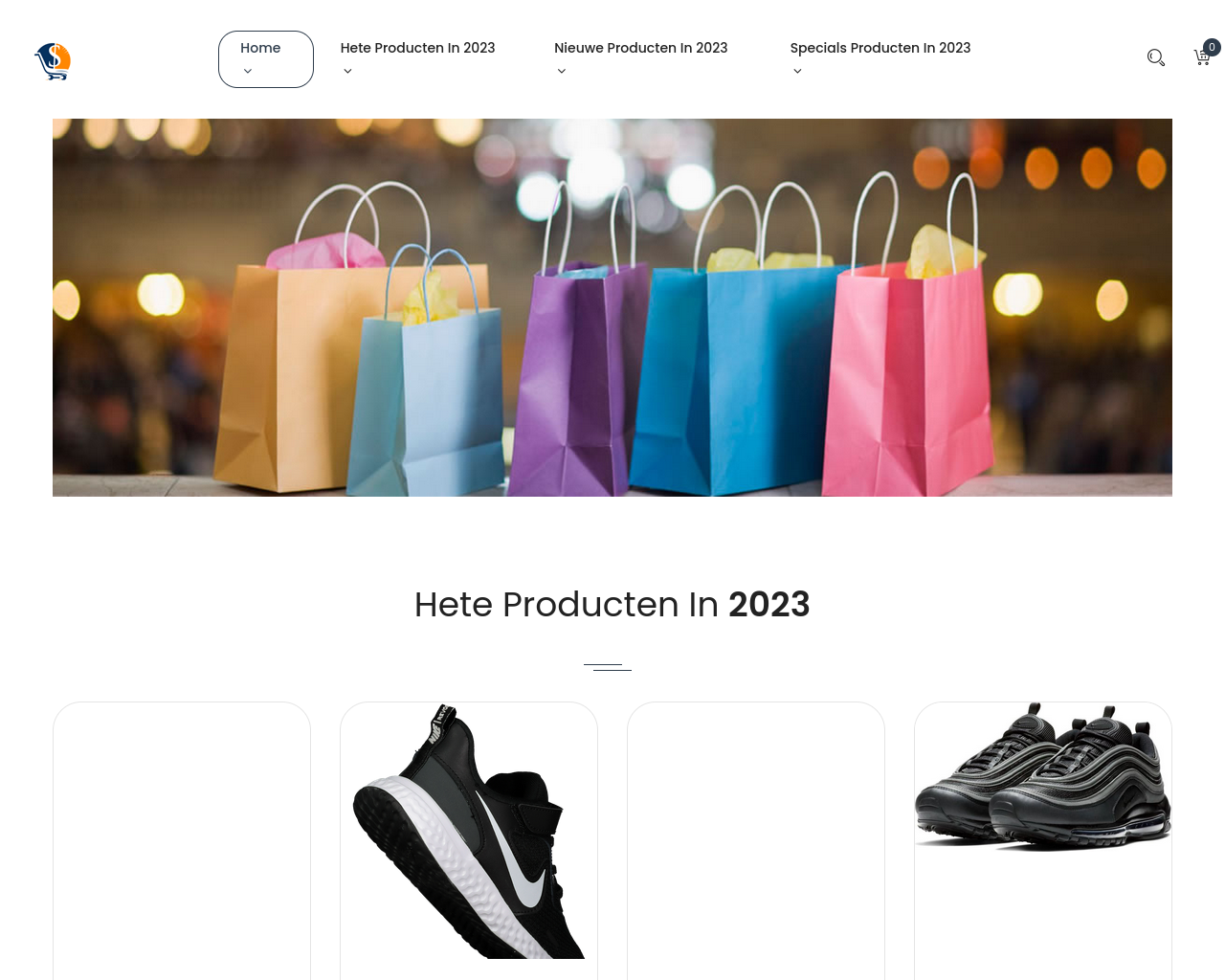Viewport: 1225px width, 980px height.
Task: Open the black Air Max pair product
Action: tap(1043, 775)
